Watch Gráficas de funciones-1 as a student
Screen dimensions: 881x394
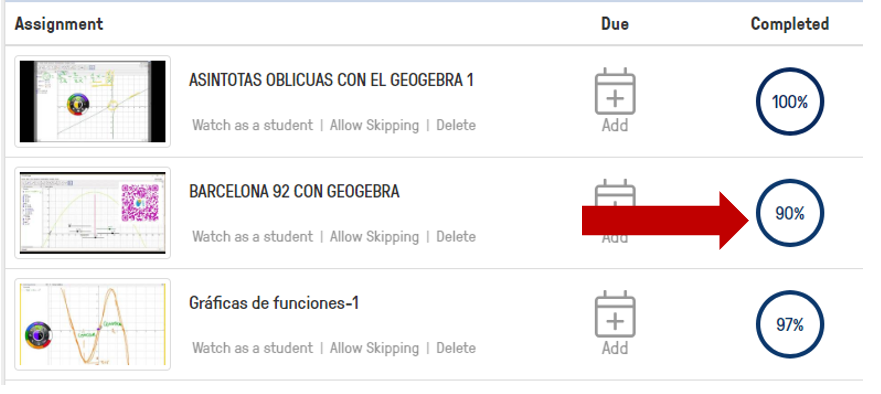(252, 347)
